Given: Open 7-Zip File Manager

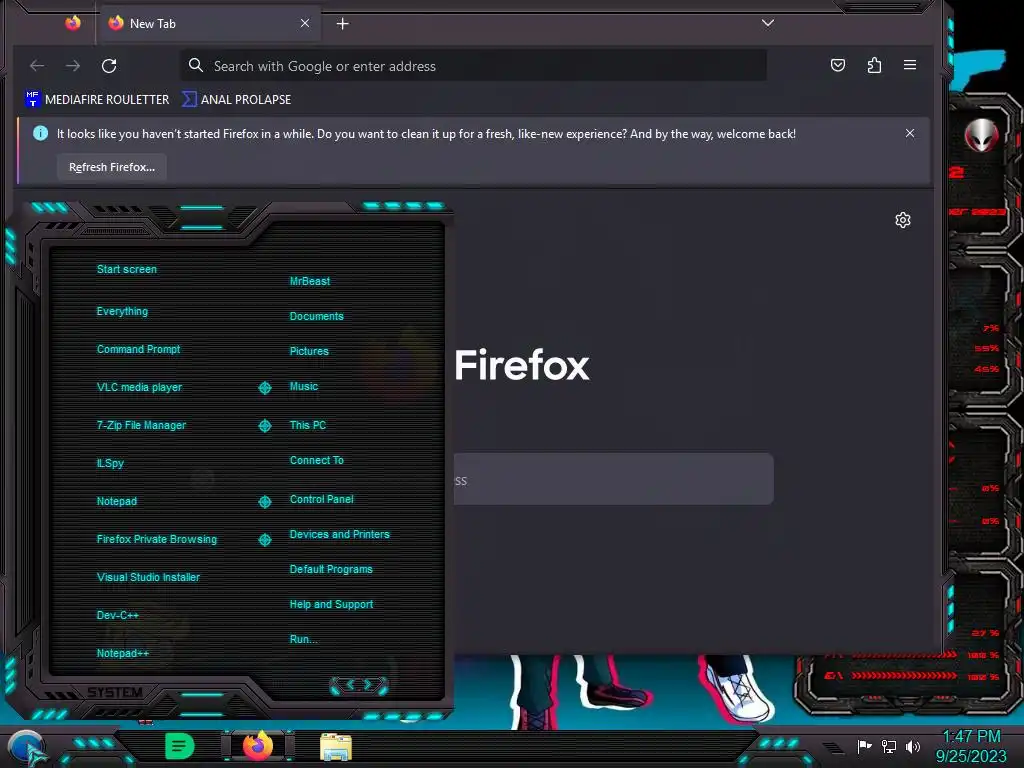Looking at the screenshot, I should (x=141, y=425).
